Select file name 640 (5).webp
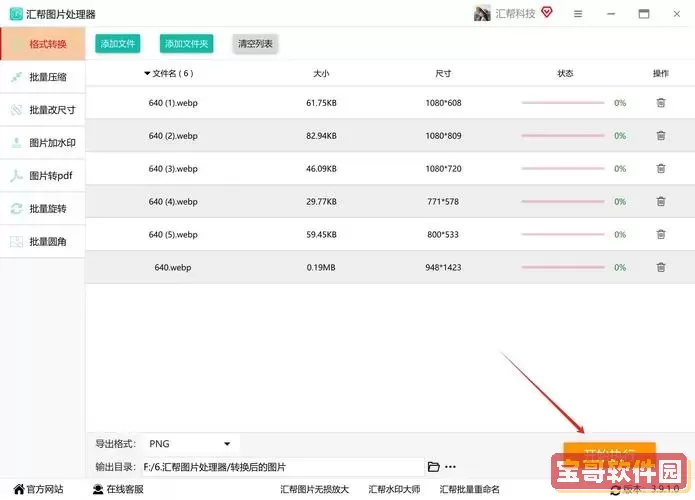Image resolution: width=695 pixels, height=500 pixels. 173,234
